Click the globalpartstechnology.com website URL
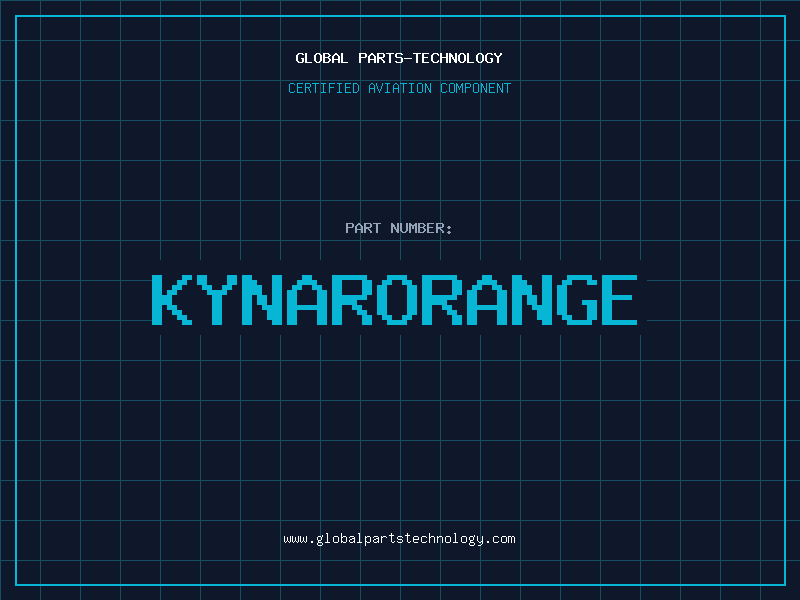This screenshot has width=800, height=600. pyautogui.click(x=399, y=538)
